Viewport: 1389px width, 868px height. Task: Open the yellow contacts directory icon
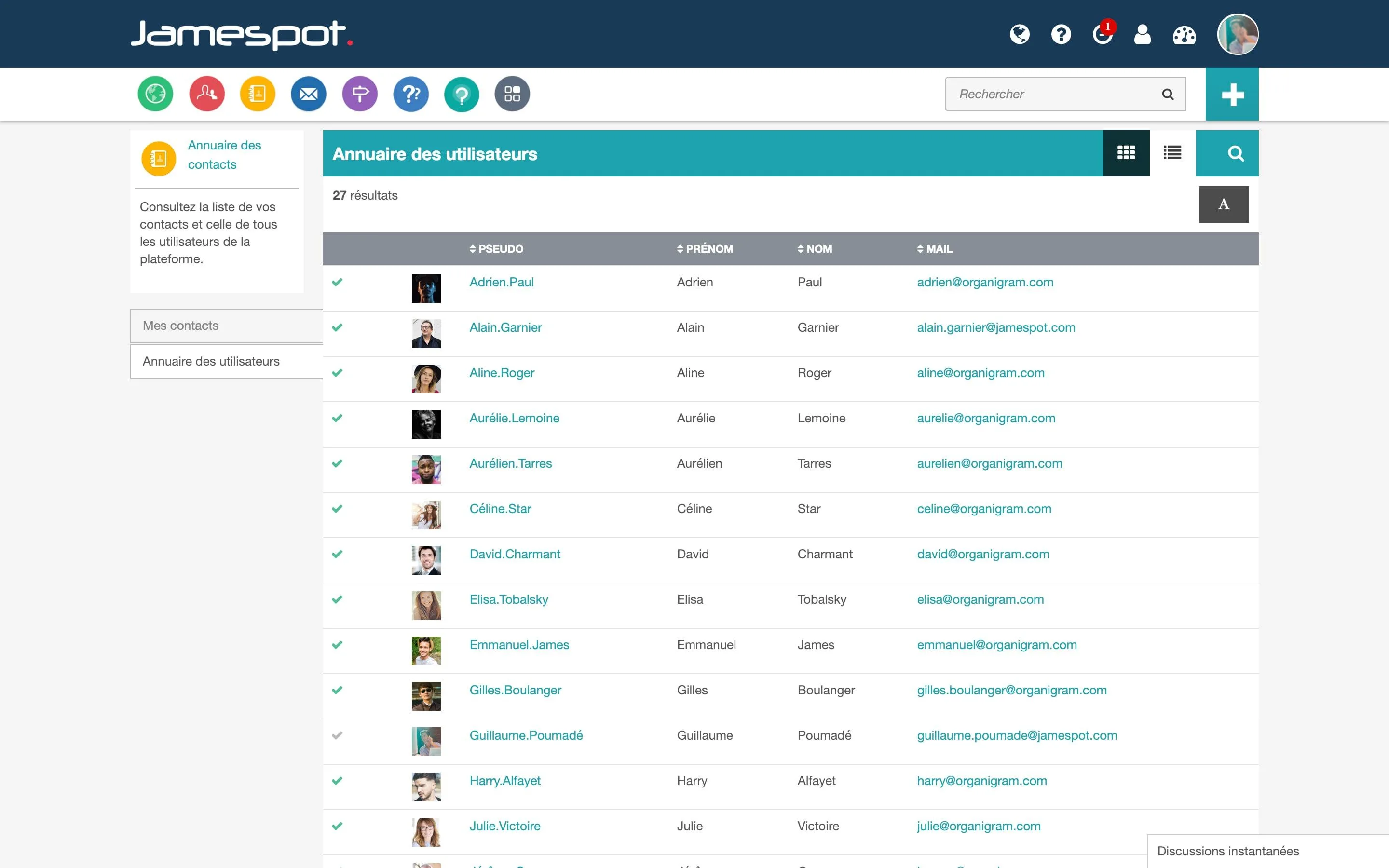(x=258, y=94)
